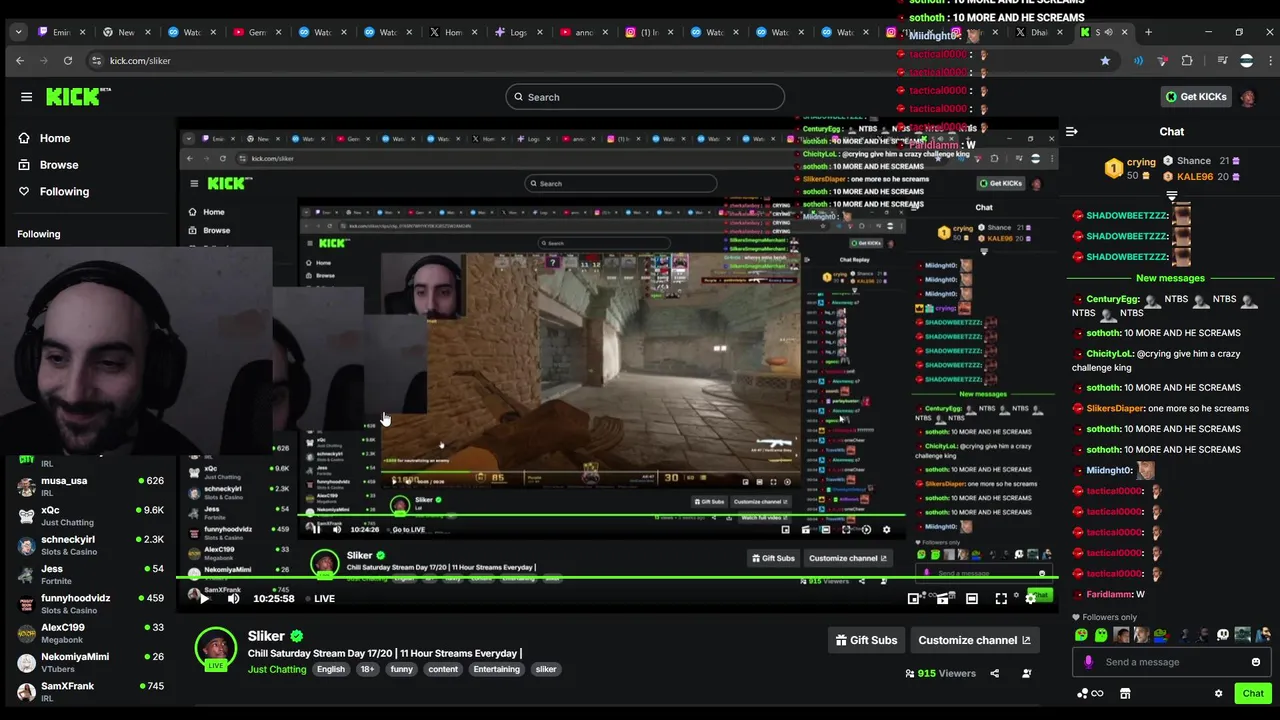Viewport: 1280px width, 720px height.
Task: Click Customize channel button
Action: 974,640
